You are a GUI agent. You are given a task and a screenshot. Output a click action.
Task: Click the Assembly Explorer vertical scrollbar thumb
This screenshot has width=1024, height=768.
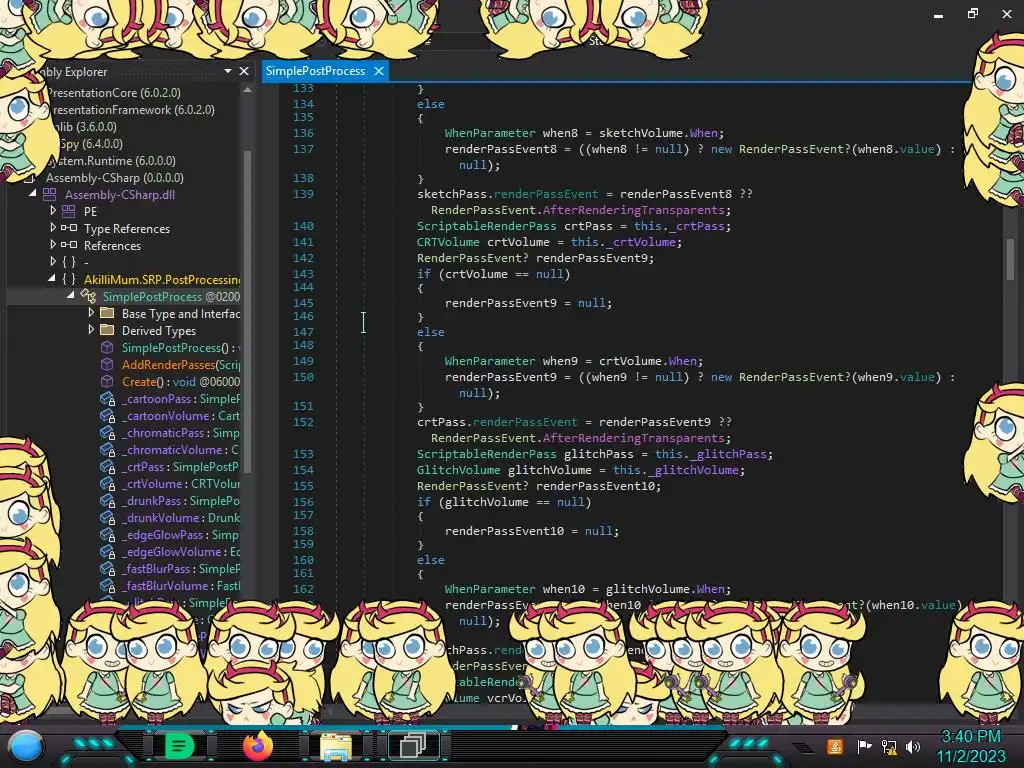[247, 312]
